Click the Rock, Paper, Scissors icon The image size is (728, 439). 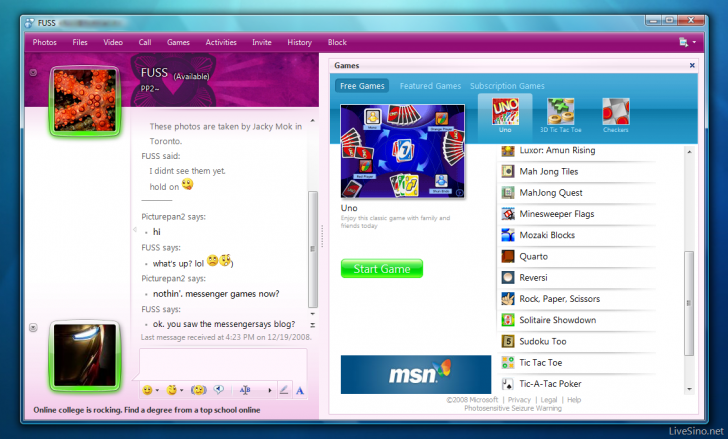click(x=508, y=299)
